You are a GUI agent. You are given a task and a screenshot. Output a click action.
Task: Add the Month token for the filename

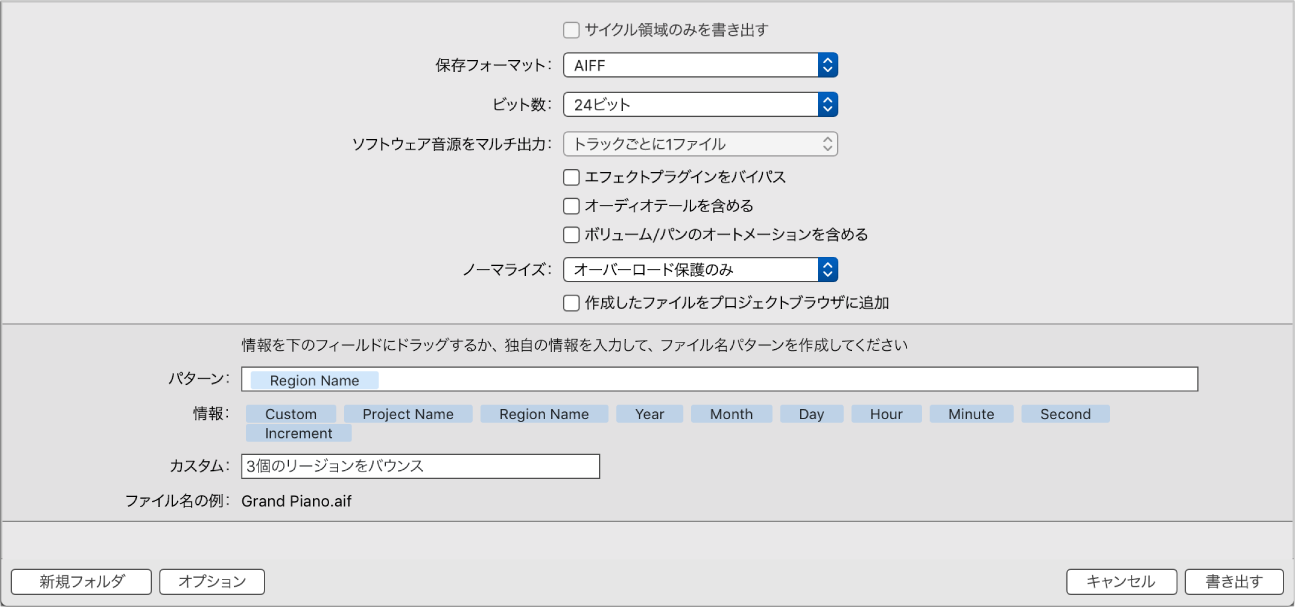[x=731, y=413]
